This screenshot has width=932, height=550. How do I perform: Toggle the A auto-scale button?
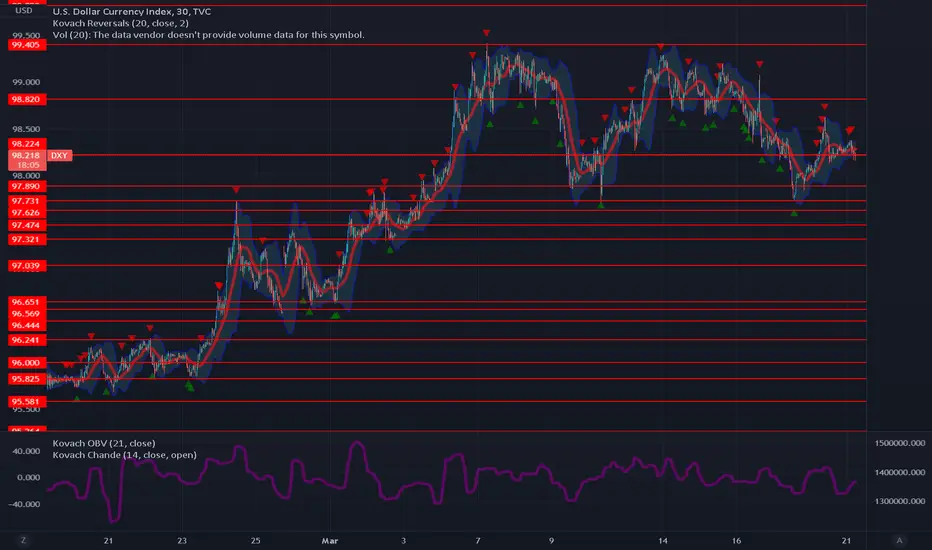click(x=899, y=540)
